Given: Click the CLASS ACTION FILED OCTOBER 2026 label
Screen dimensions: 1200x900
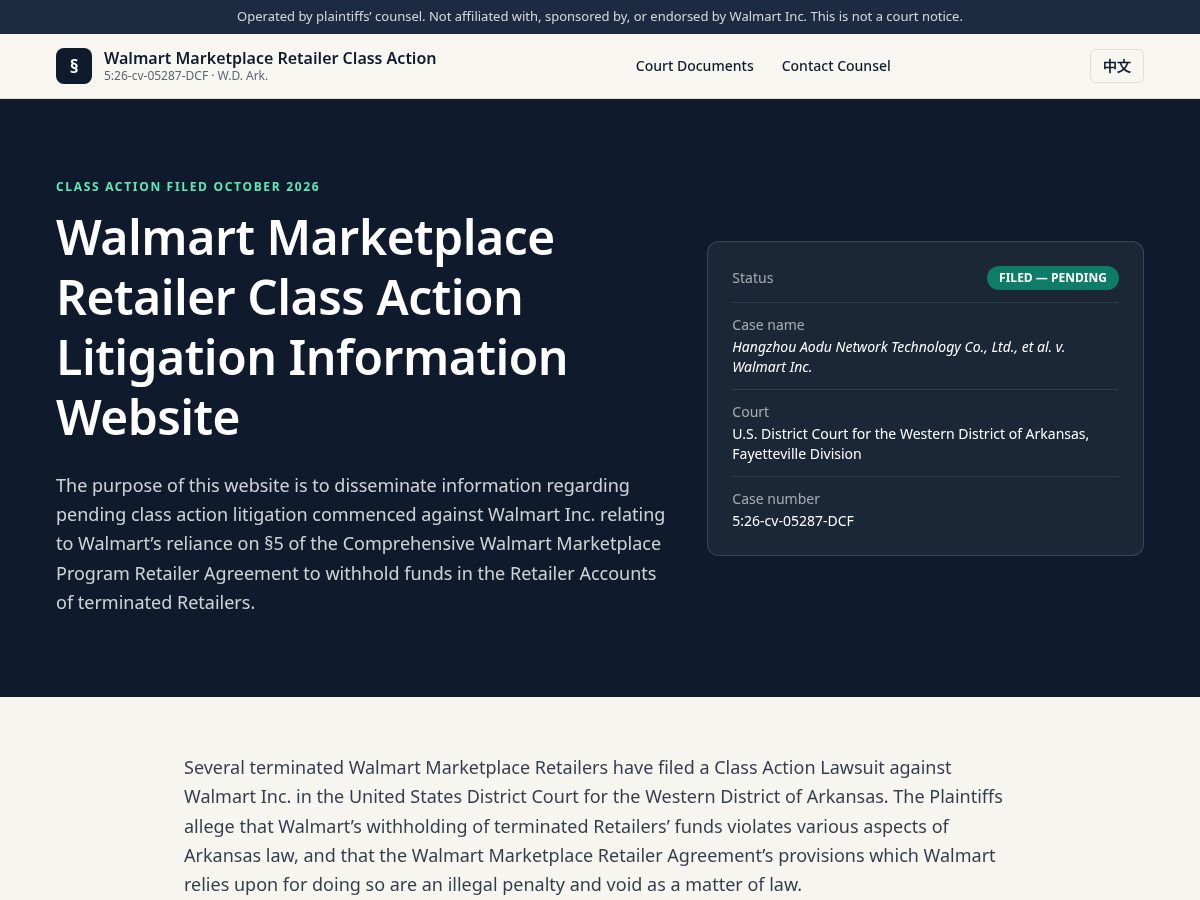Looking at the screenshot, I should coord(188,187).
